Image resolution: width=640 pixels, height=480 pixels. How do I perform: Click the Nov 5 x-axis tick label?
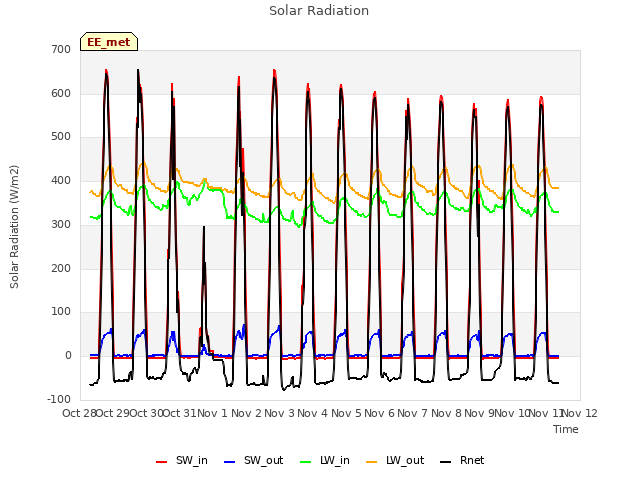[346, 413]
